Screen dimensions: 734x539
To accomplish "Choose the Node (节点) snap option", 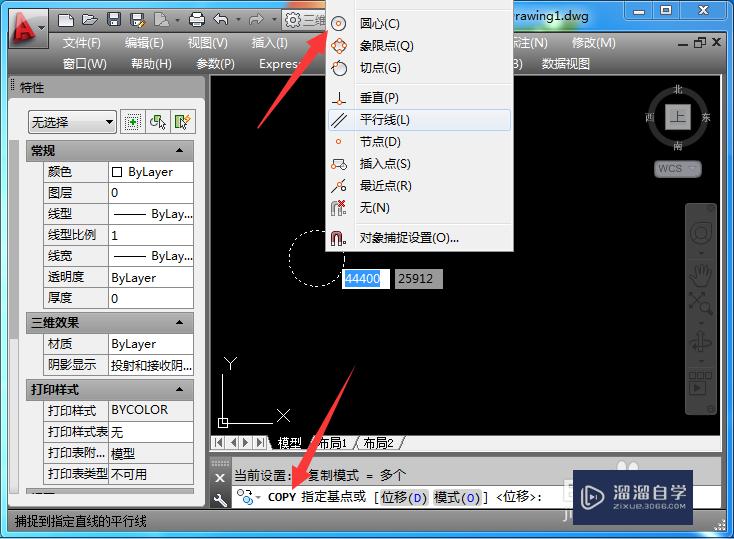I will [x=419, y=141].
